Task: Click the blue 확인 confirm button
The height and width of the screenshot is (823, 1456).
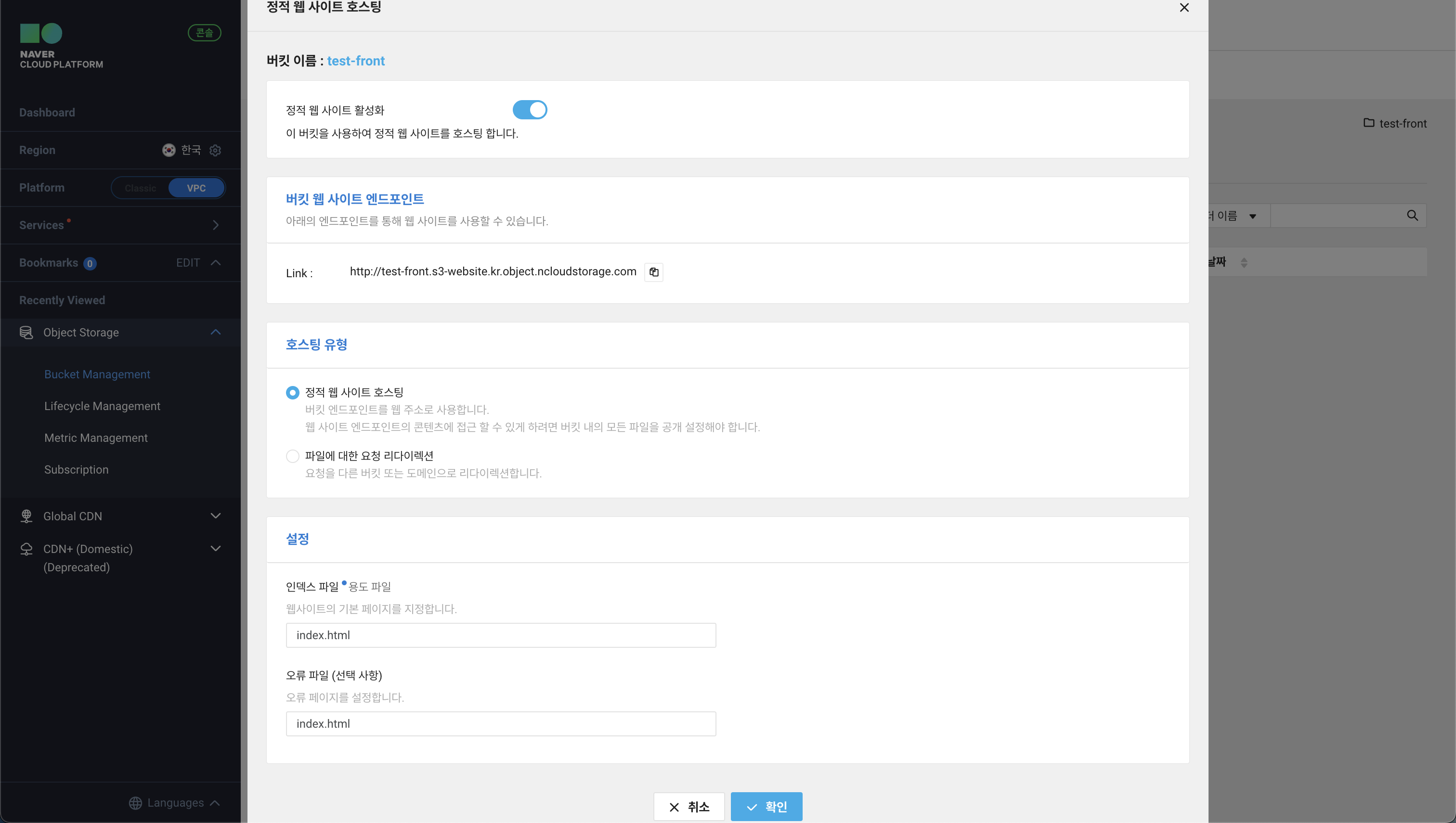Action: pyautogui.click(x=766, y=807)
